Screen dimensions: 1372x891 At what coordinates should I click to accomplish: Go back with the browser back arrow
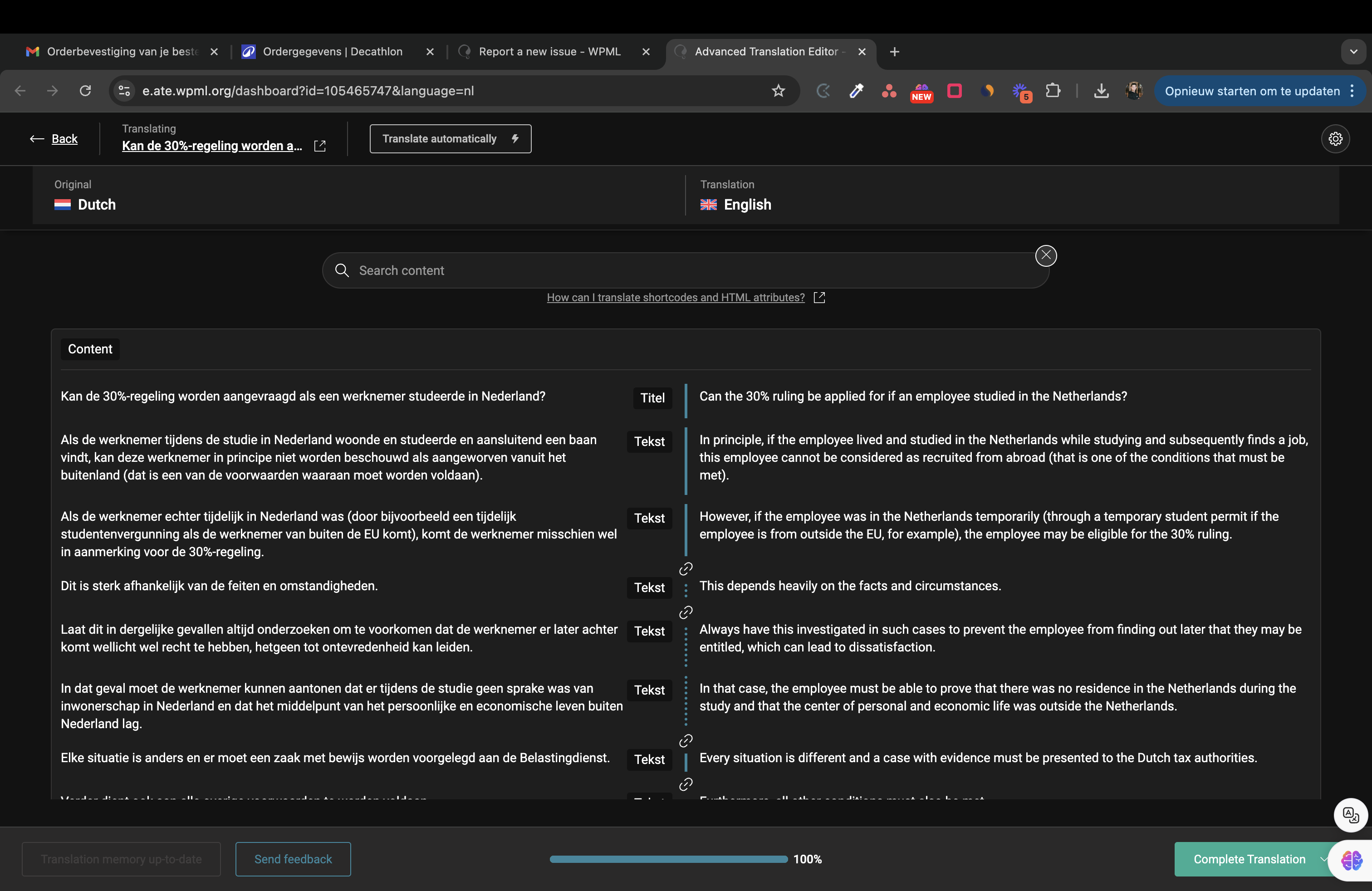20,90
